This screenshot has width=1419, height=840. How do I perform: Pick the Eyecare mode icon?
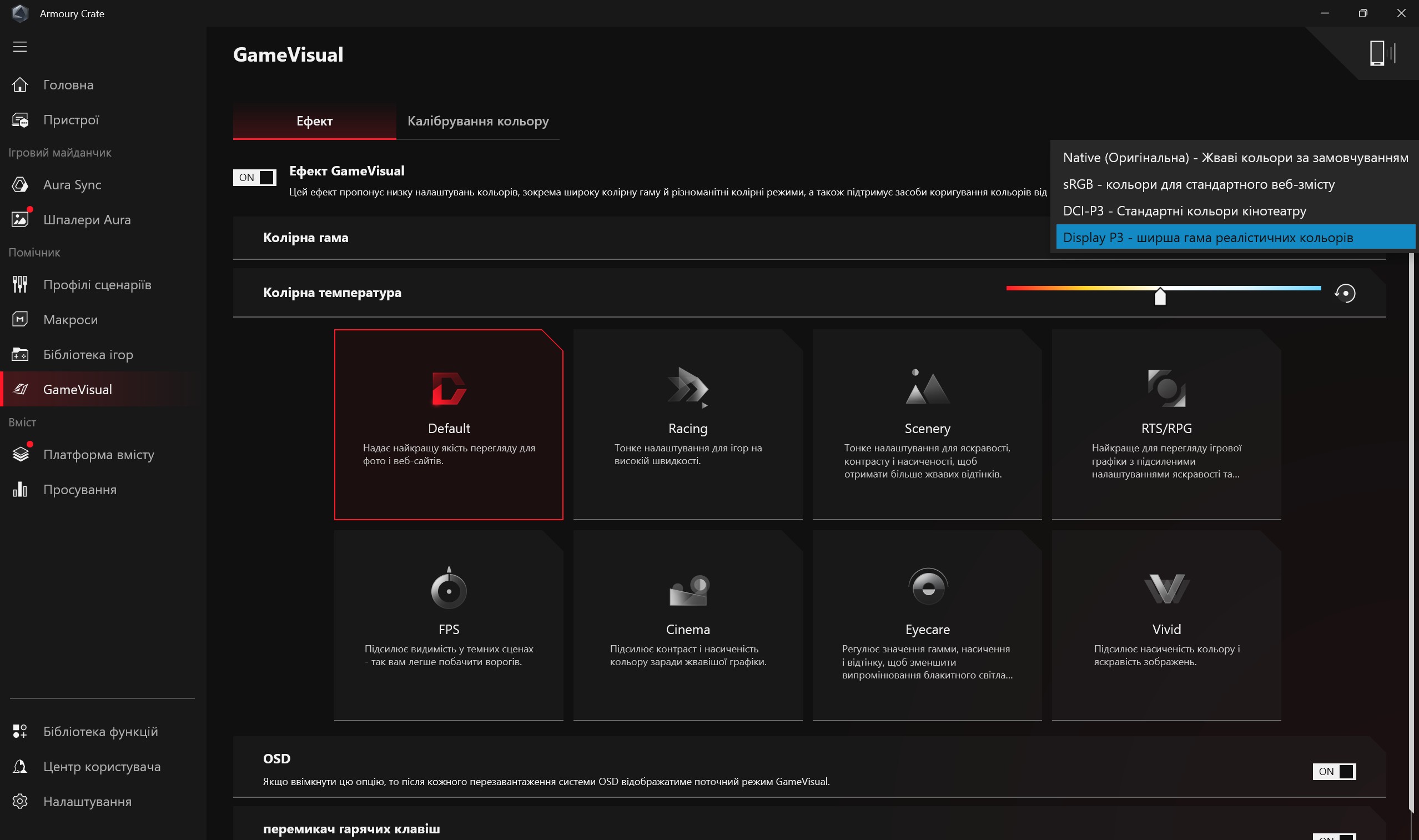click(927, 587)
